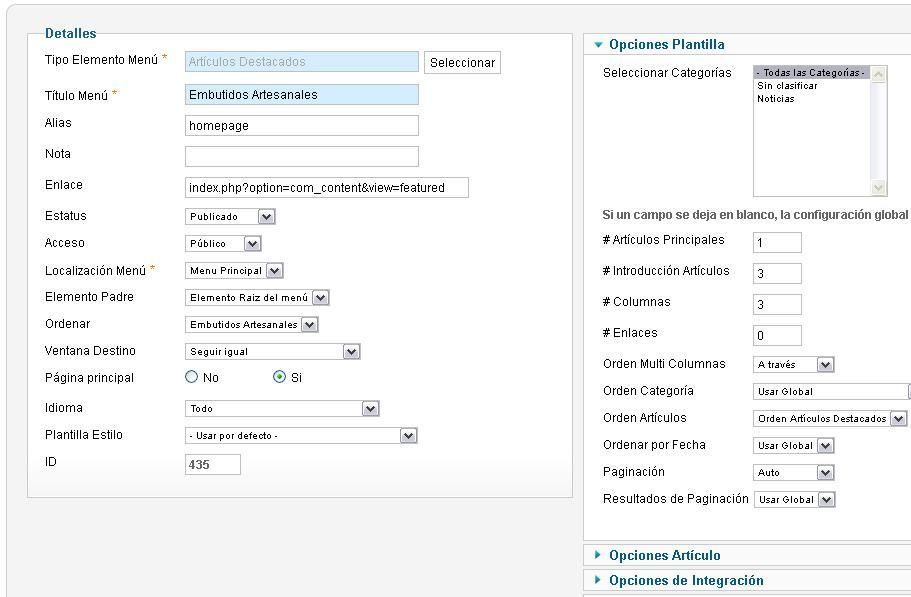Open the Resultados de Paginación dropdown
This screenshot has width=911, height=597.
(x=794, y=499)
